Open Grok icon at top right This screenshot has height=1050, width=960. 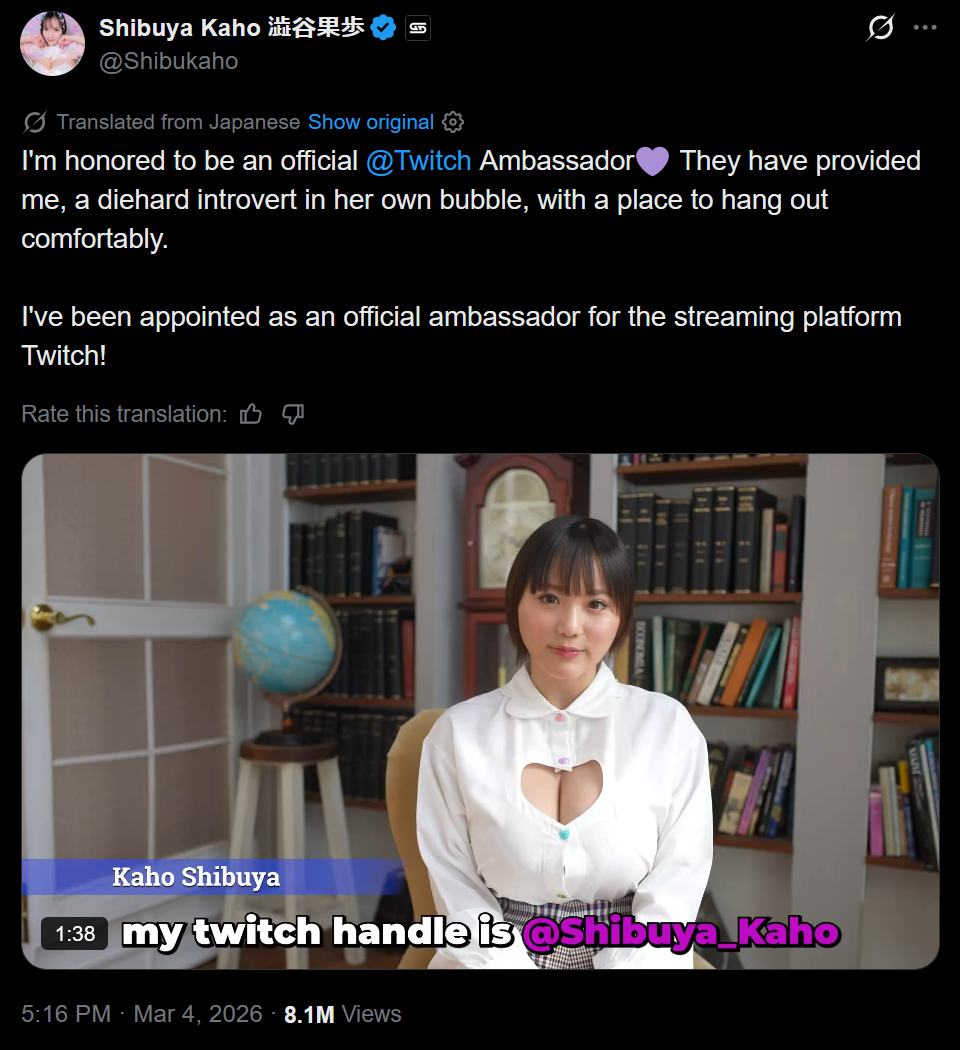pos(880,27)
